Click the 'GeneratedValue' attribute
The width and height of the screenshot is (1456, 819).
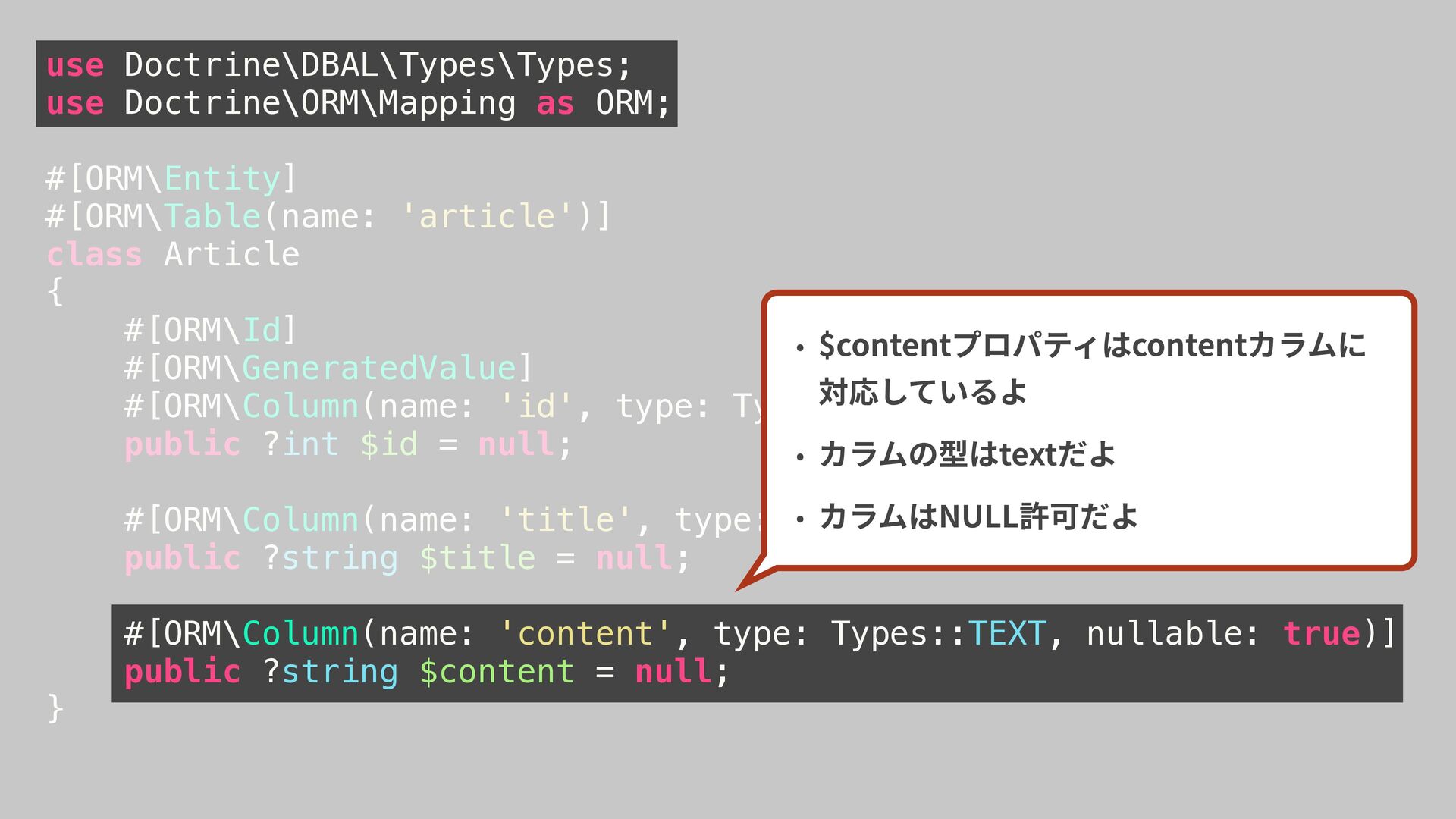click(378, 369)
